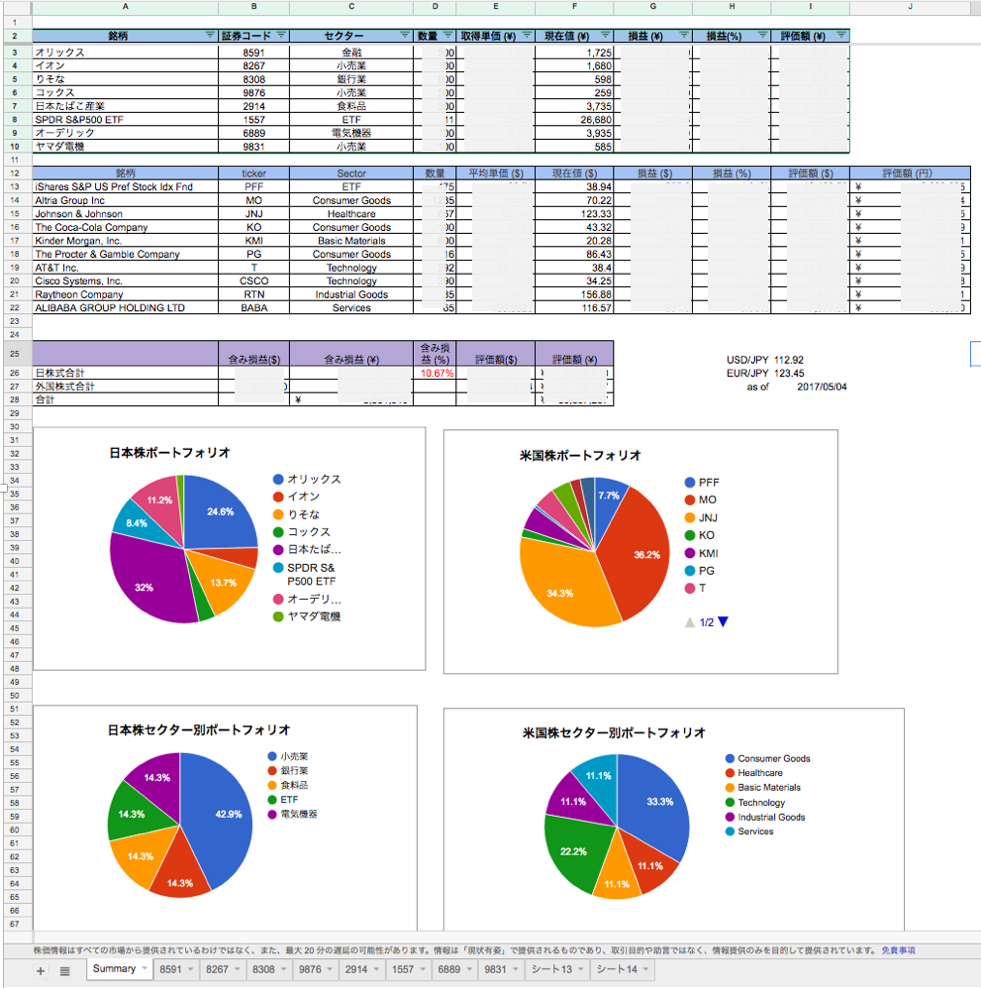This screenshot has height=988, width=981.
Task: Open the 免責事項 disclaimer link
Action: [x=898, y=950]
